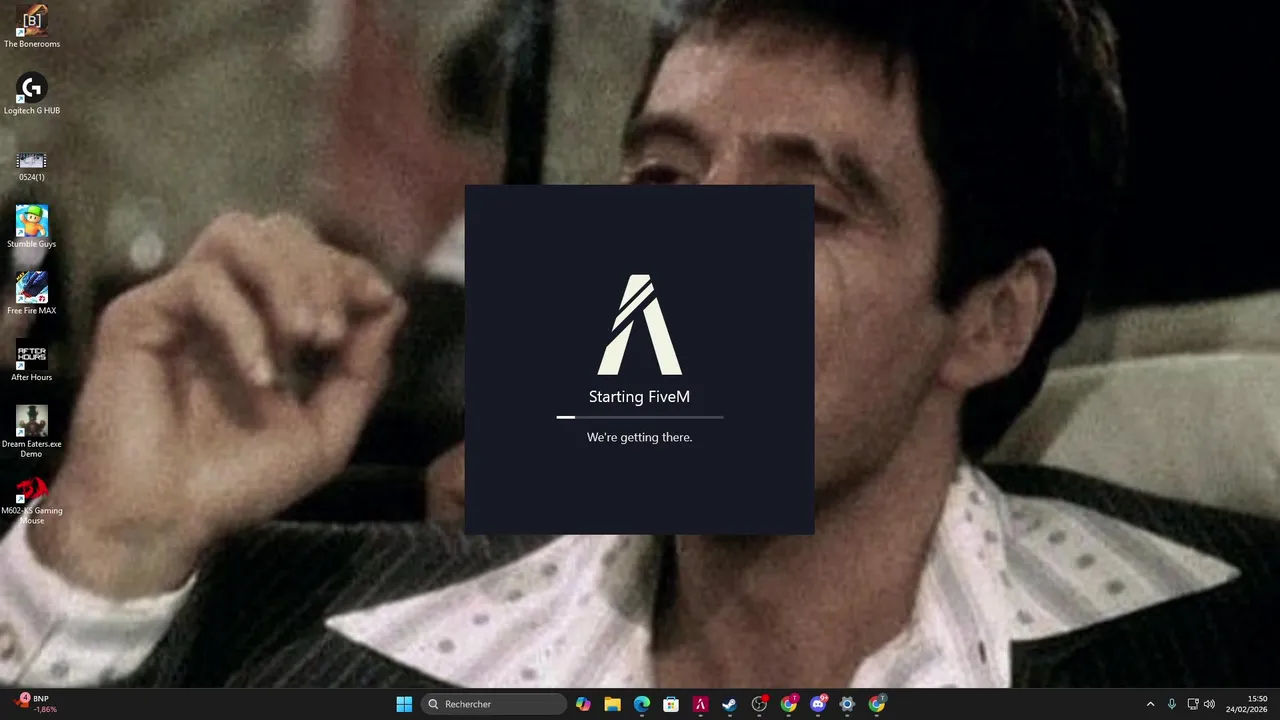The image size is (1280, 720).
Task: Open Steam from the taskbar
Action: click(730, 704)
